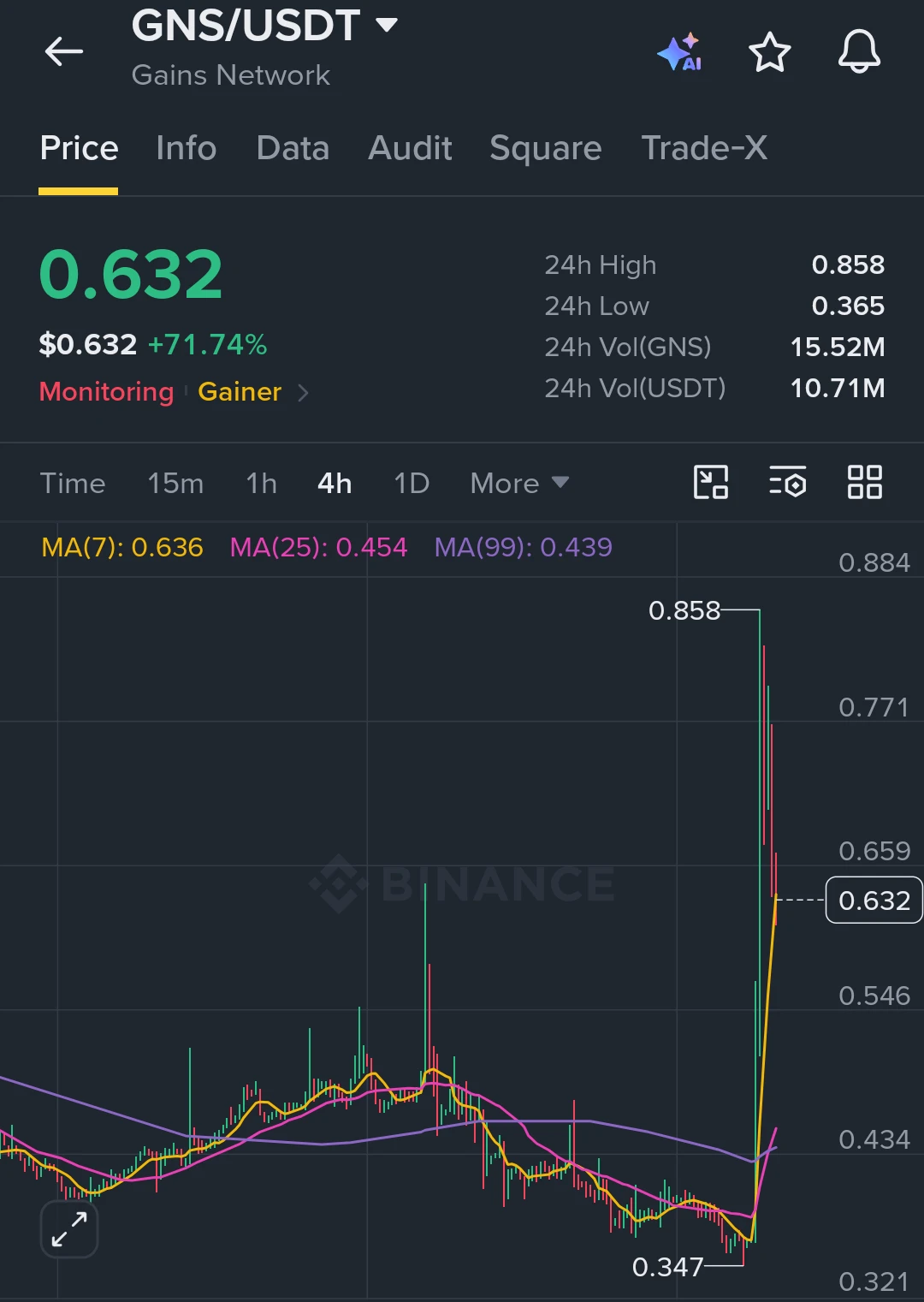Expand the Monitoring Gainer chevron
Screen dimensions: 924x1302
(x=303, y=392)
